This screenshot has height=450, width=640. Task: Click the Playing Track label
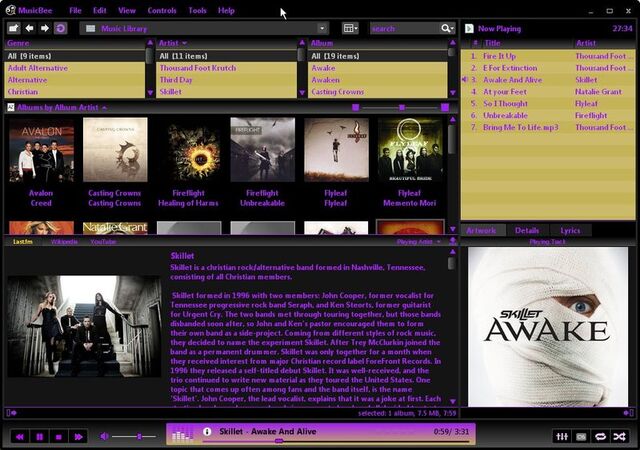click(x=547, y=242)
